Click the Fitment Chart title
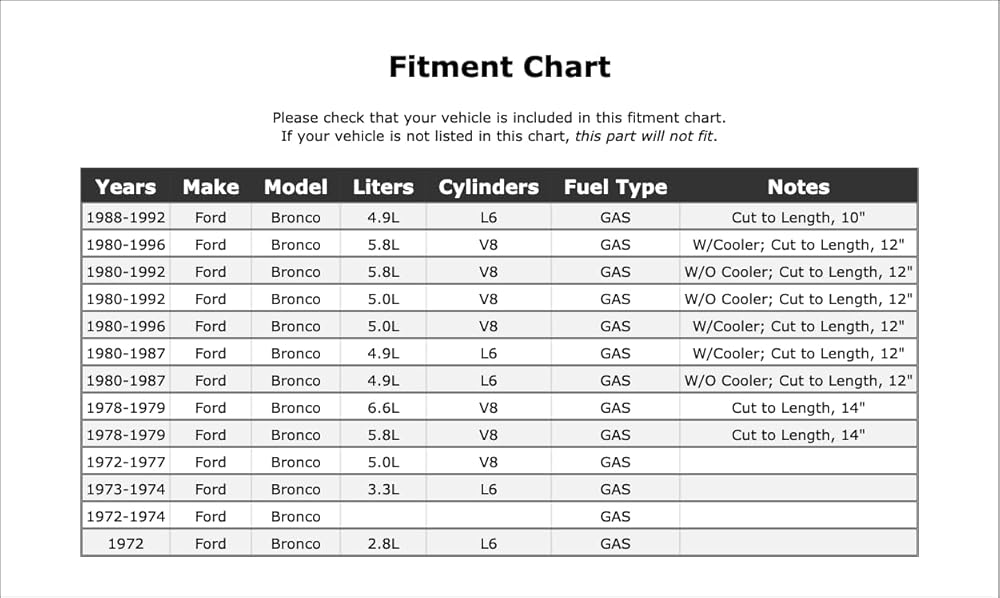Image resolution: width=1000 pixels, height=598 pixels. tap(500, 66)
